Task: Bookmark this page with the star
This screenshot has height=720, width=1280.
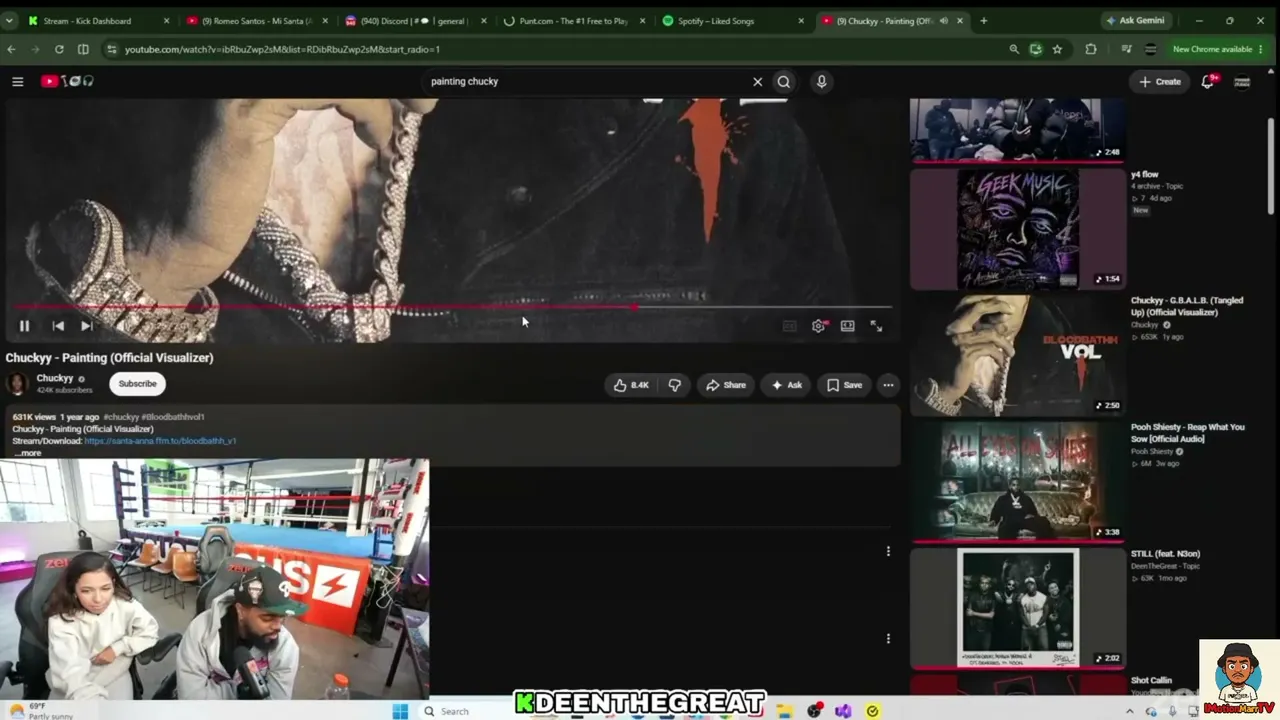Action: tap(1057, 49)
